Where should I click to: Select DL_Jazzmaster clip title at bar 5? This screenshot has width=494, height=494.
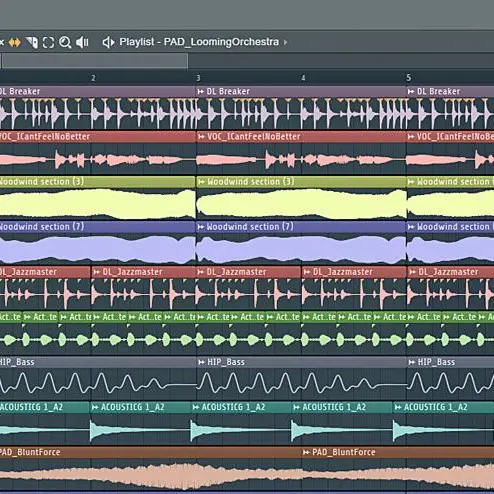point(448,272)
